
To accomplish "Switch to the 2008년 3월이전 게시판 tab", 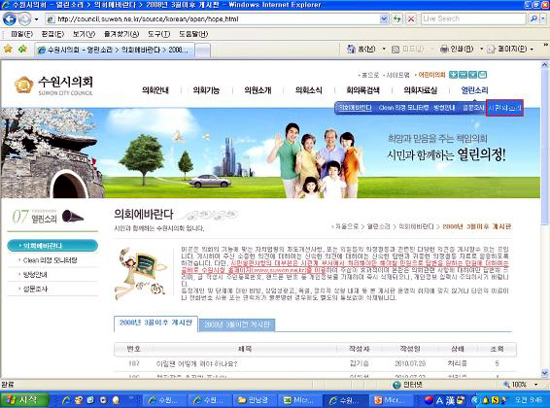I will click(x=237, y=325).
